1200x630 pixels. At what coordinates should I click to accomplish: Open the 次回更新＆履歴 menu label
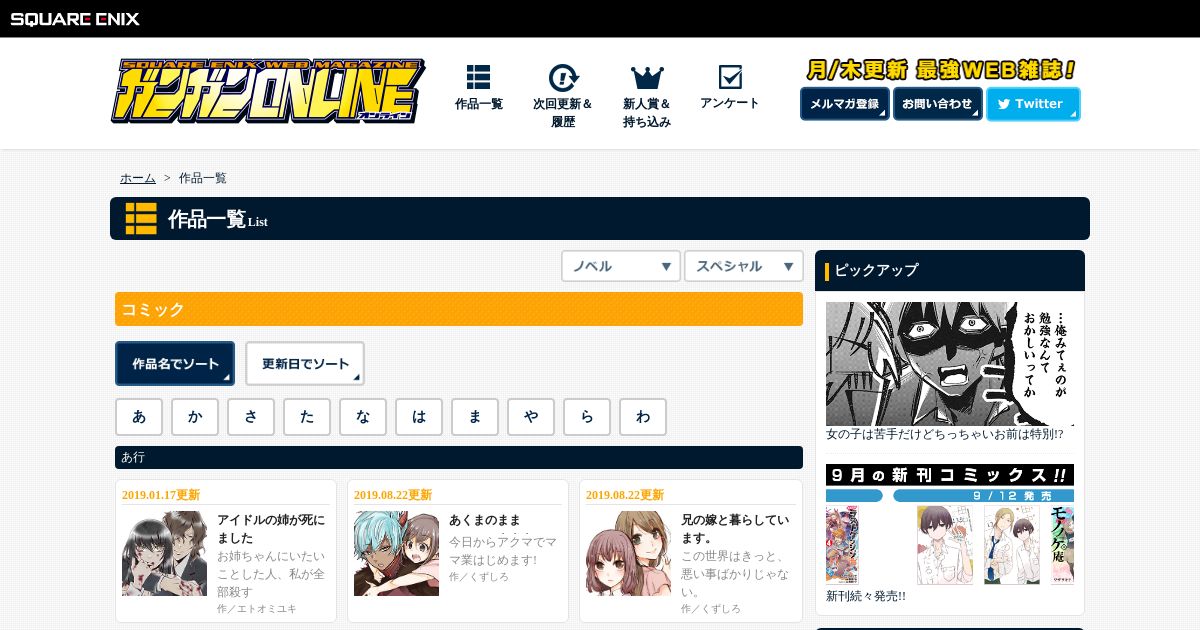coord(563,112)
